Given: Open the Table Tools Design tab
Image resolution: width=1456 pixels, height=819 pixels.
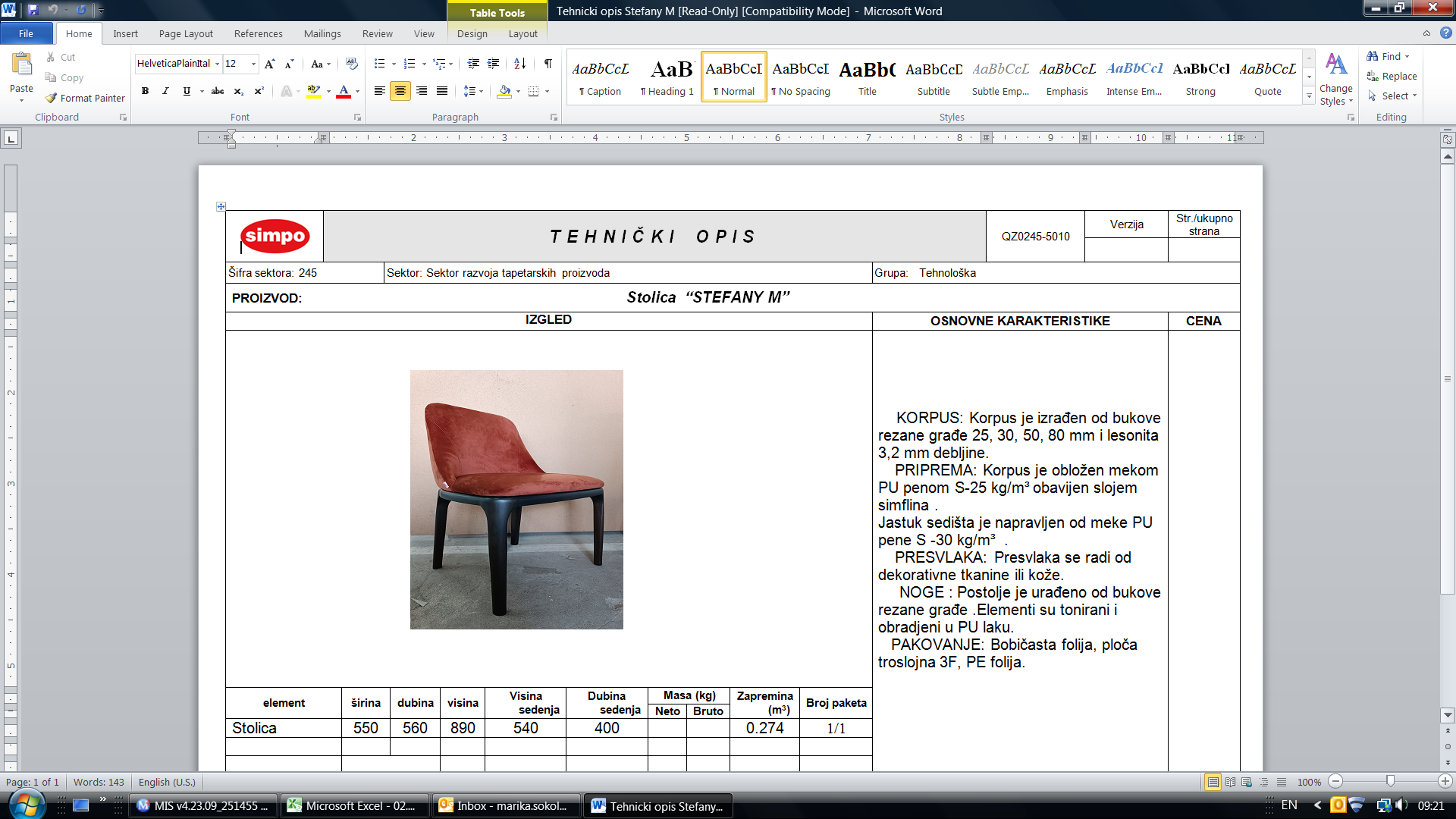Looking at the screenshot, I should (472, 33).
